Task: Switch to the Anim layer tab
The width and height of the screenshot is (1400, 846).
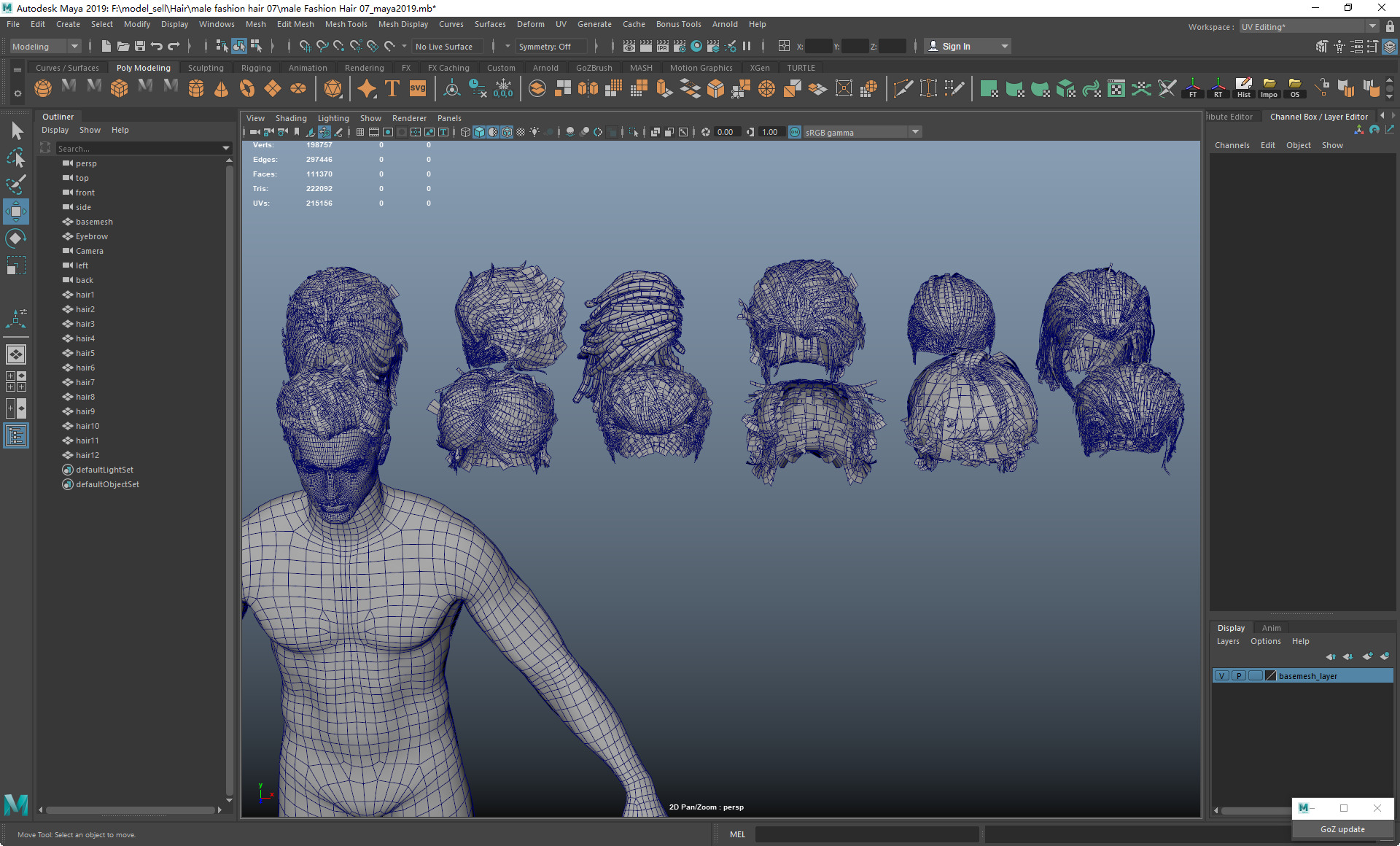Action: pos(1271,628)
